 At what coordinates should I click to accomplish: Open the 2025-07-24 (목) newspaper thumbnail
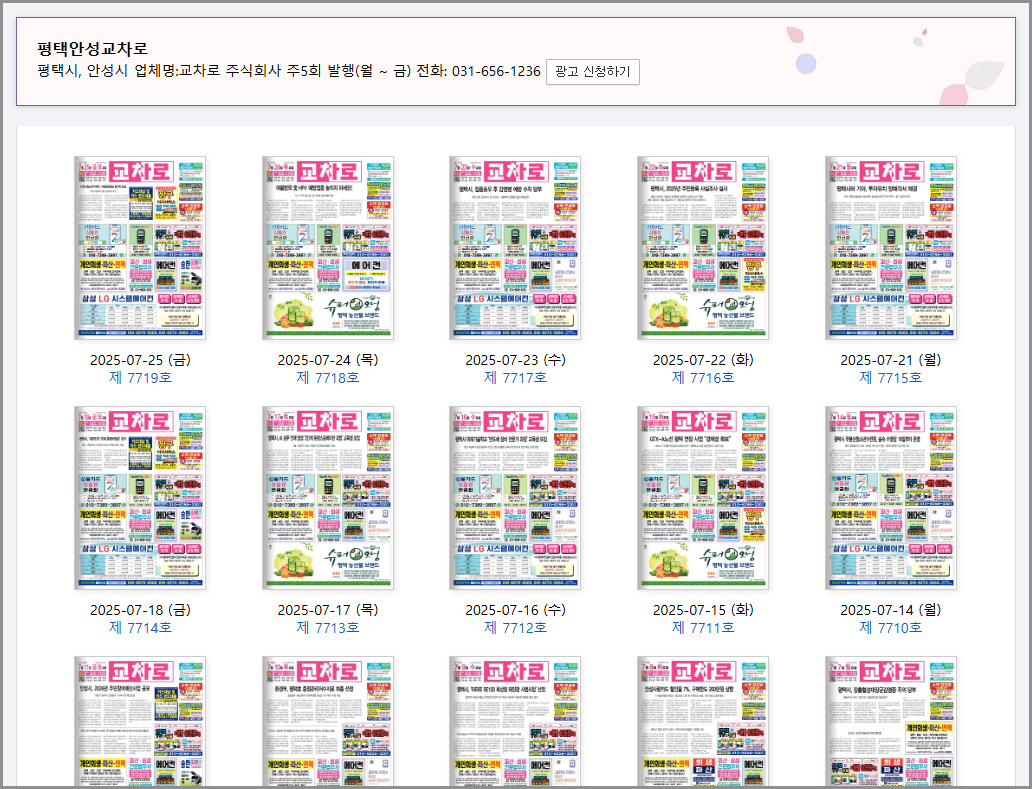328,248
